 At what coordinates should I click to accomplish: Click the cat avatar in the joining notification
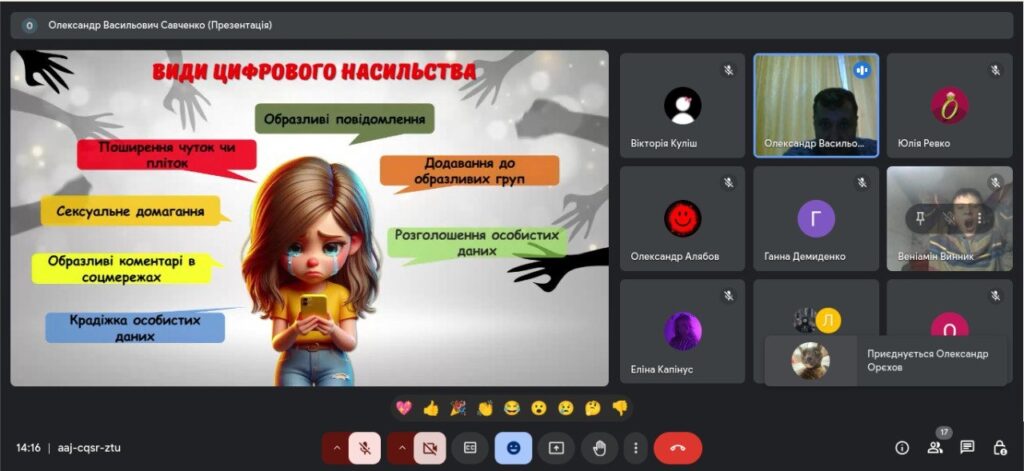[810, 361]
